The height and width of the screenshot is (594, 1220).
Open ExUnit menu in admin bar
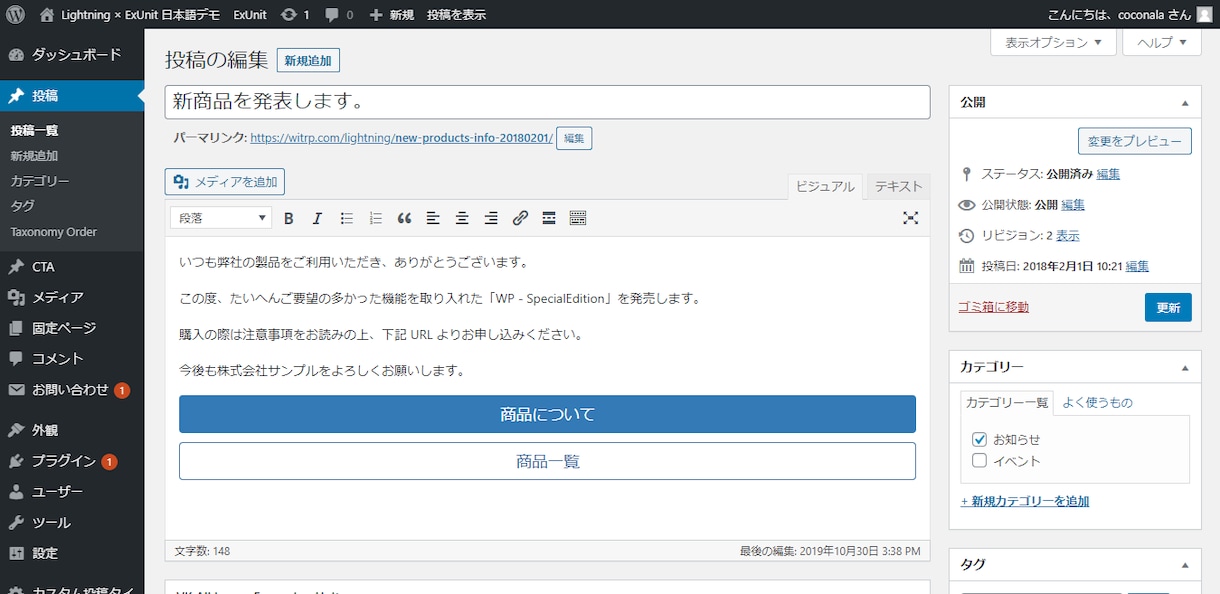(250, 15)
